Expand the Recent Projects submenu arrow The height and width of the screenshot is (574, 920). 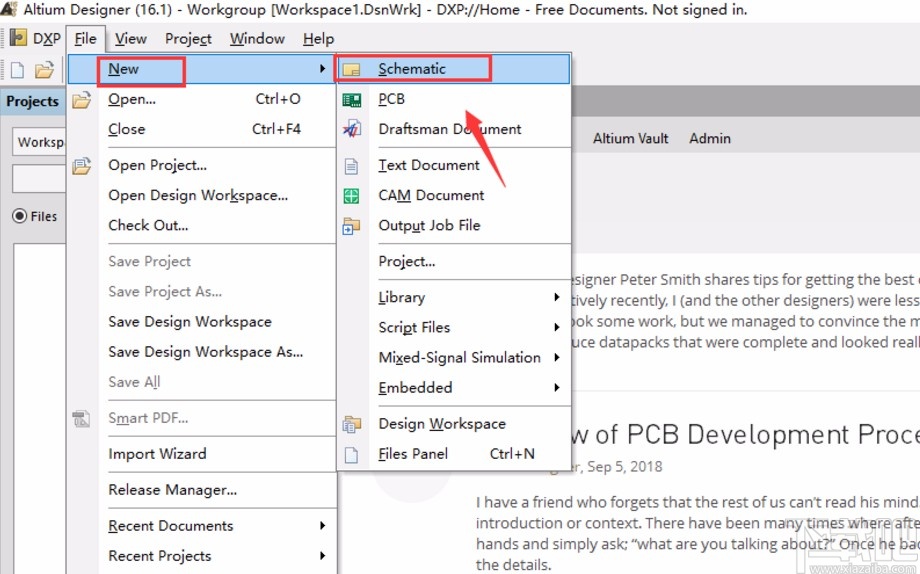coord(322,555)
